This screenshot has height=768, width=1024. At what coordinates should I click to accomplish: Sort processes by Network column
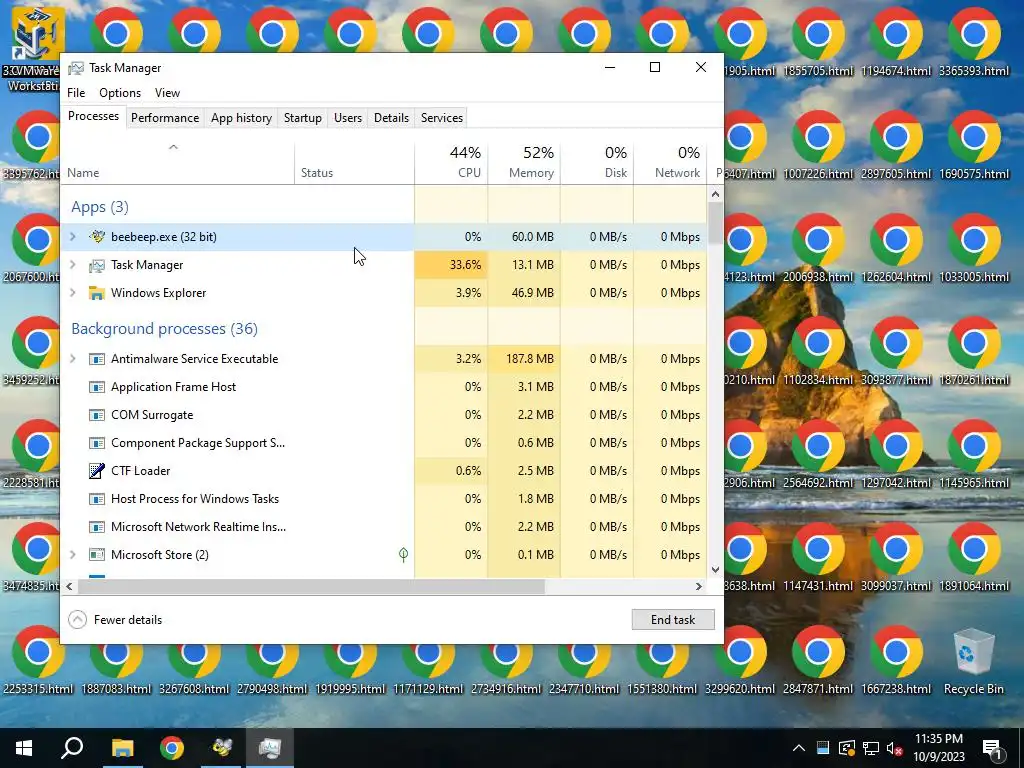point(671,162)
